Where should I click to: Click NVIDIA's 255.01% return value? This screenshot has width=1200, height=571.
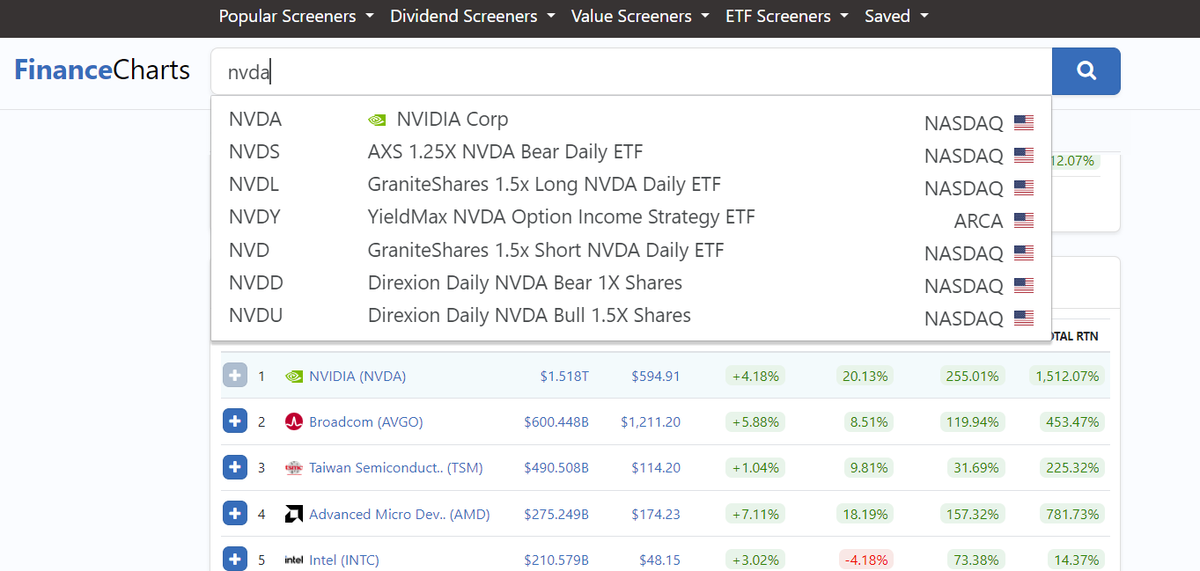(x=972, y=377)
